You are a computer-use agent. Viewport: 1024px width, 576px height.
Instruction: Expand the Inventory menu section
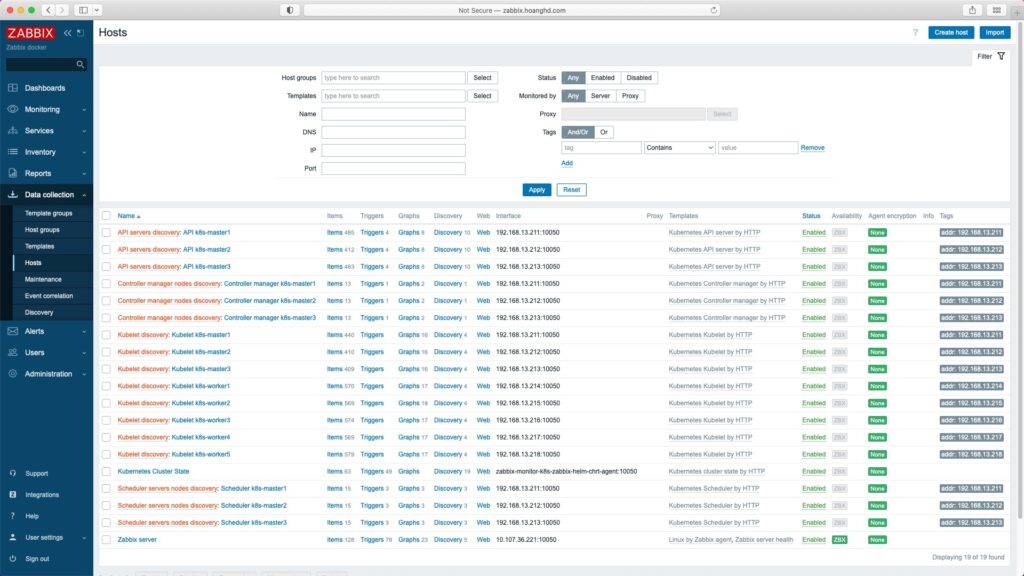(84, 152)
